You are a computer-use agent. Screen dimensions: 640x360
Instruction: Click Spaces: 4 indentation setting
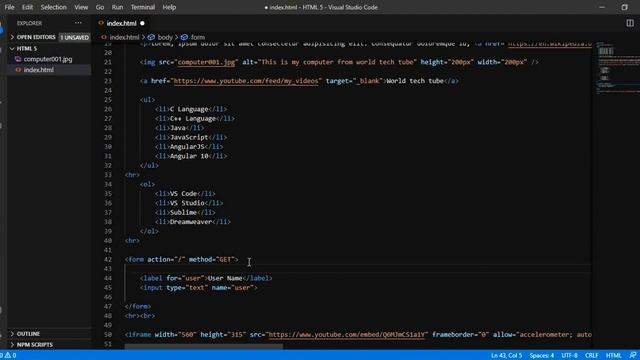542,355
